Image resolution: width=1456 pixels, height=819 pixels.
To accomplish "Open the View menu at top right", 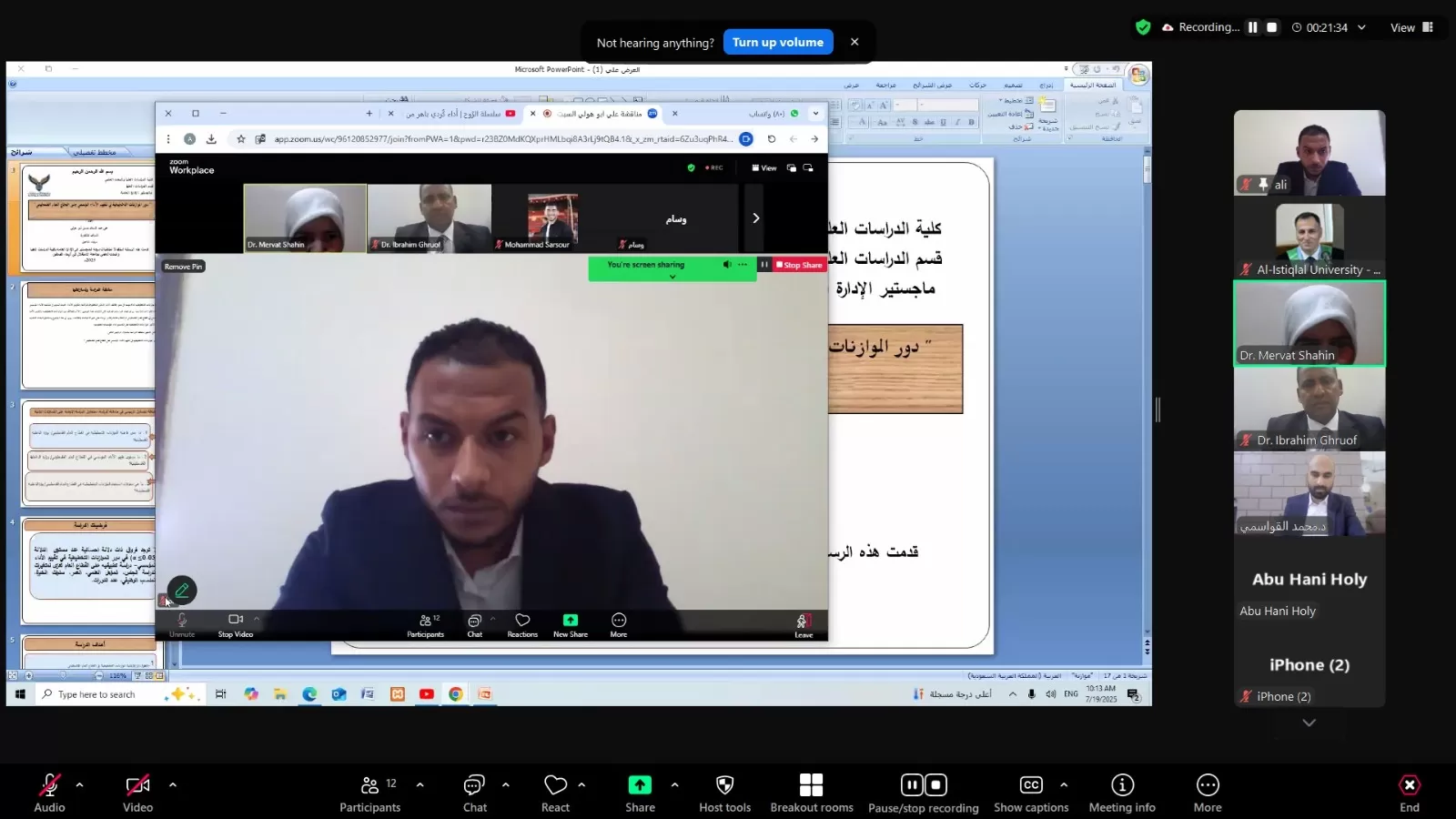I will coord(1410,27).
